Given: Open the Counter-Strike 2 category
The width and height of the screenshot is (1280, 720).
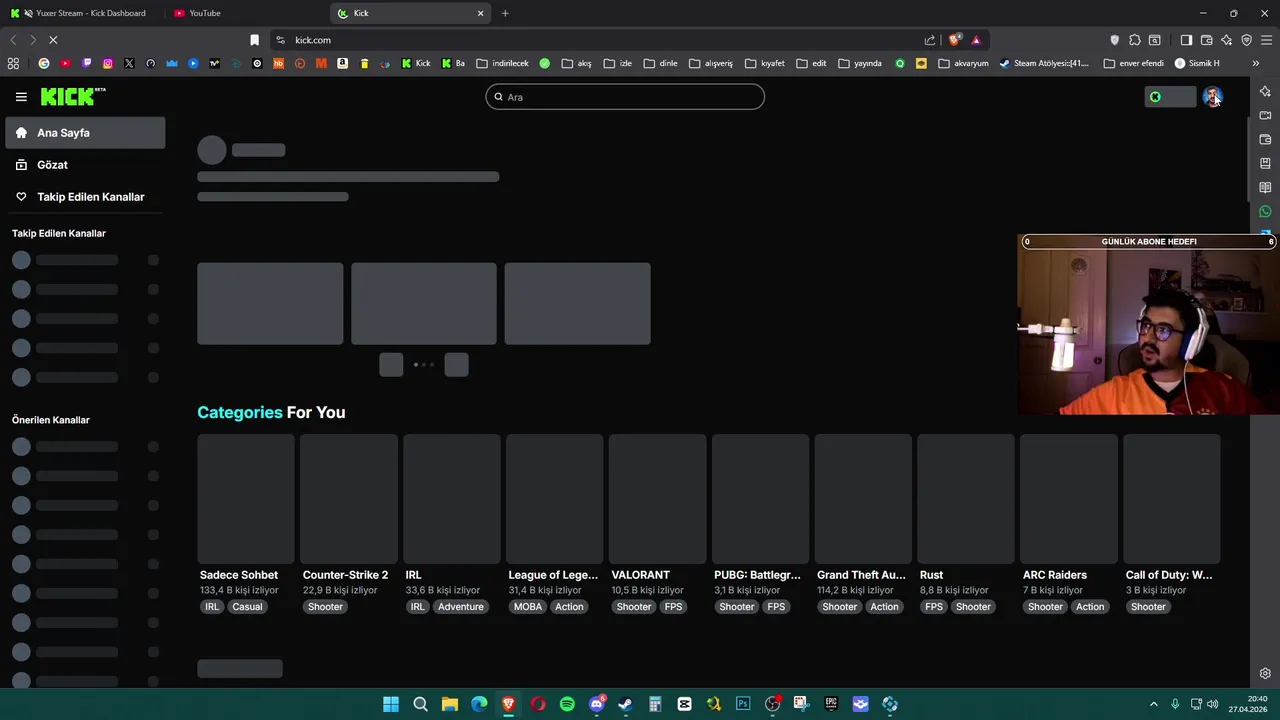Looking at the screenshot, I should (x=345, y=575).
